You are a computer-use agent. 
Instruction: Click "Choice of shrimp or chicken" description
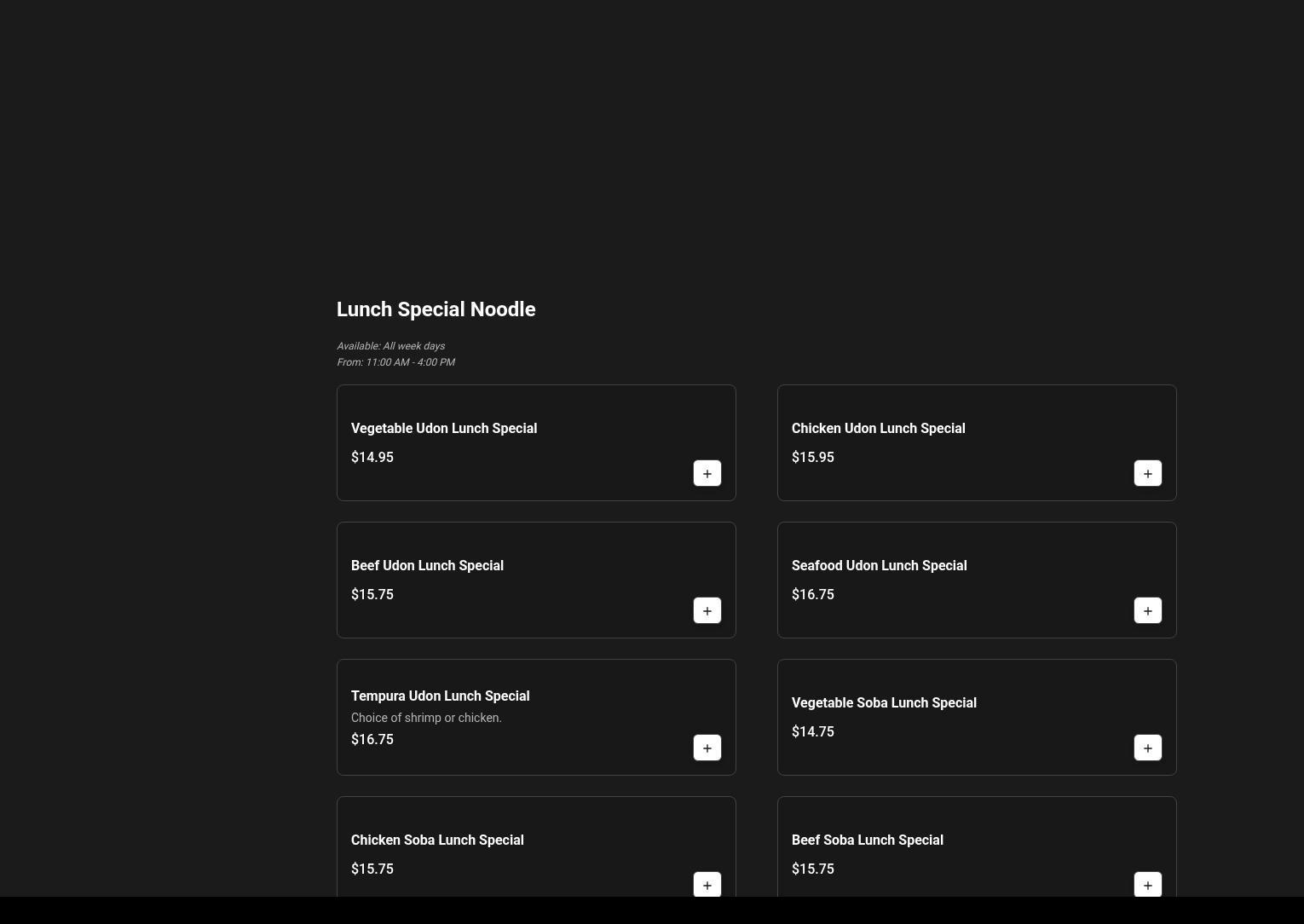pos(426,718)
